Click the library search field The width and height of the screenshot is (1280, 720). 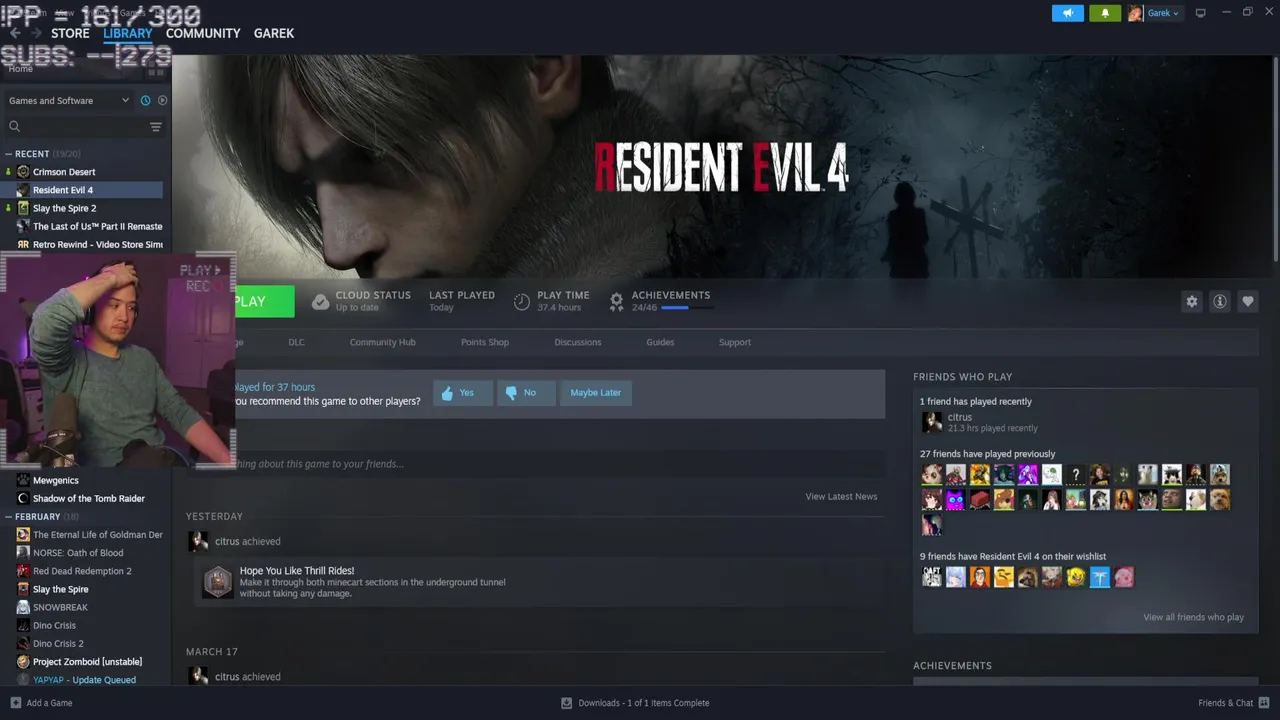(x=76, y=126)
